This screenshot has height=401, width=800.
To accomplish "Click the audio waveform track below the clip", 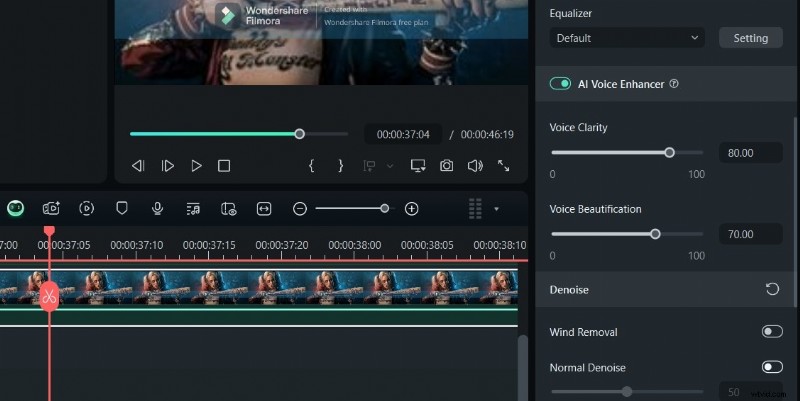I will pos(259,316).
